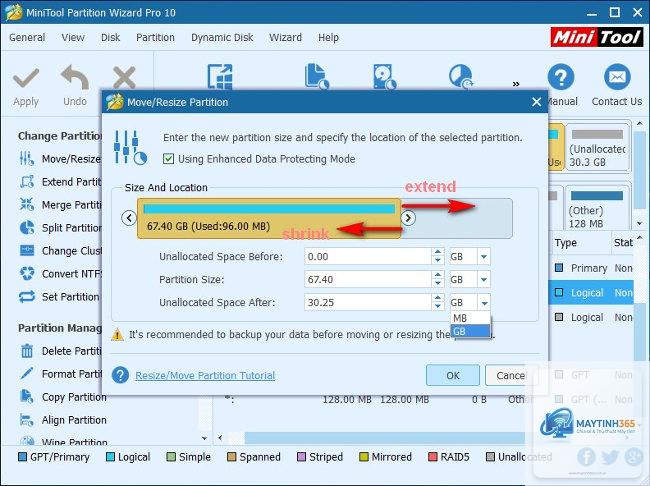Step Partition Size value spinner
The width and height of the screenshot is (650, 486).
pos(437,279)
